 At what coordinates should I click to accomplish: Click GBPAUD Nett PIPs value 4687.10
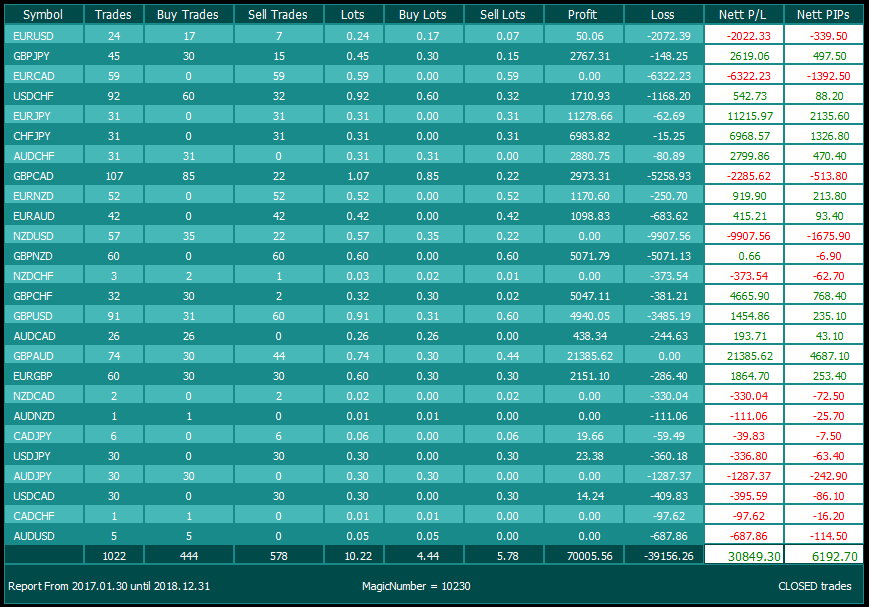pos(829,356)
